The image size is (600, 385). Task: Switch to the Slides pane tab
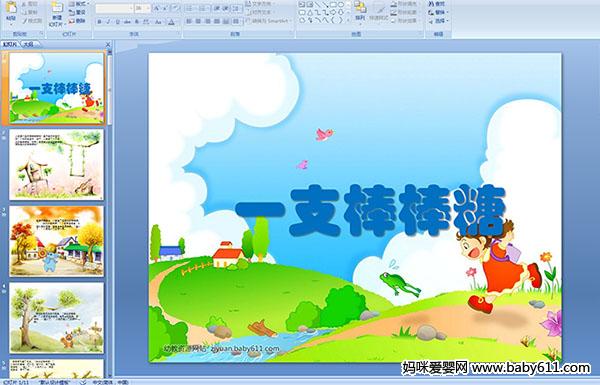click(10, 44)
